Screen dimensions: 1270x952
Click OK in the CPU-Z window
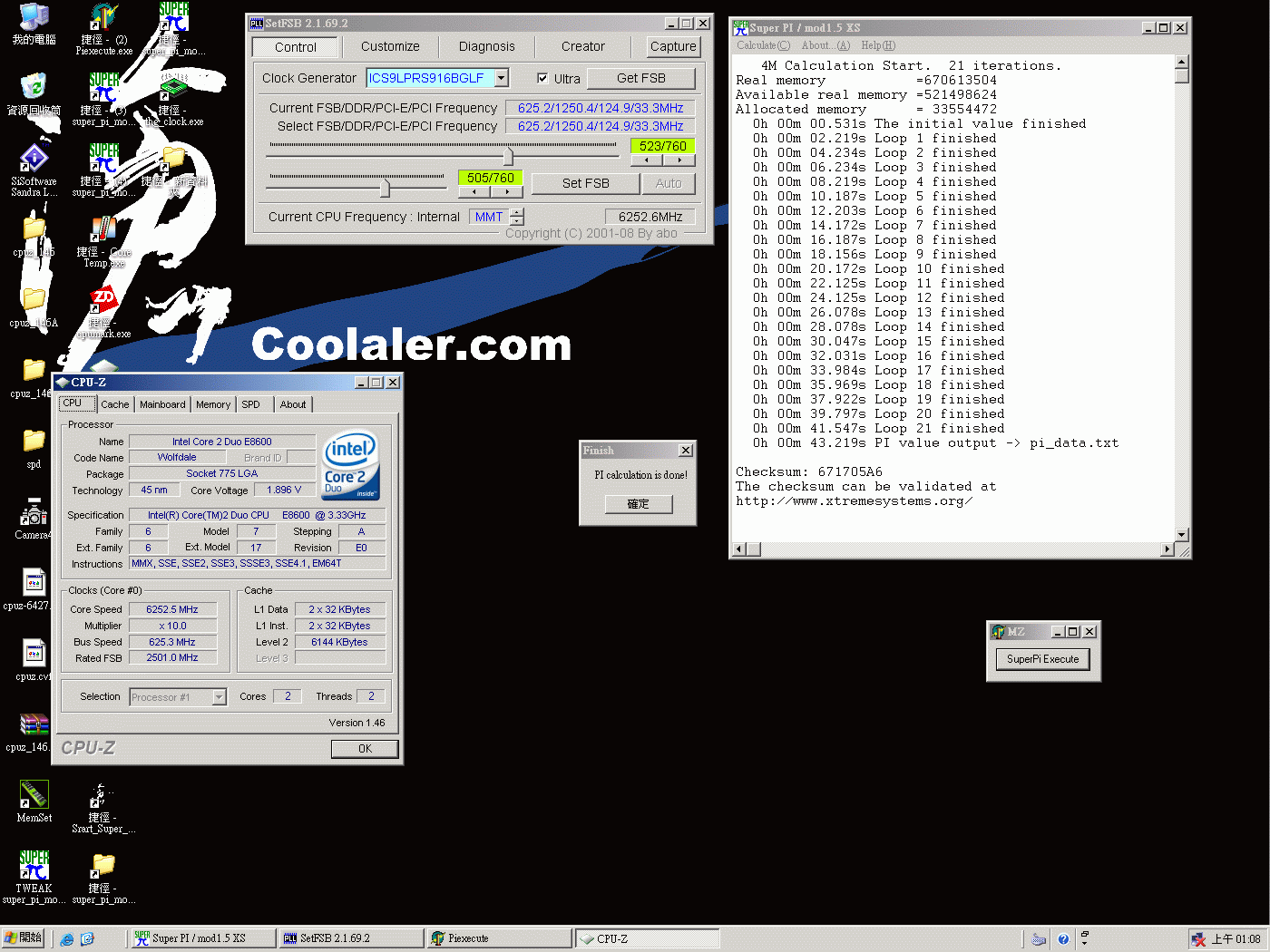tap(365, 748)
